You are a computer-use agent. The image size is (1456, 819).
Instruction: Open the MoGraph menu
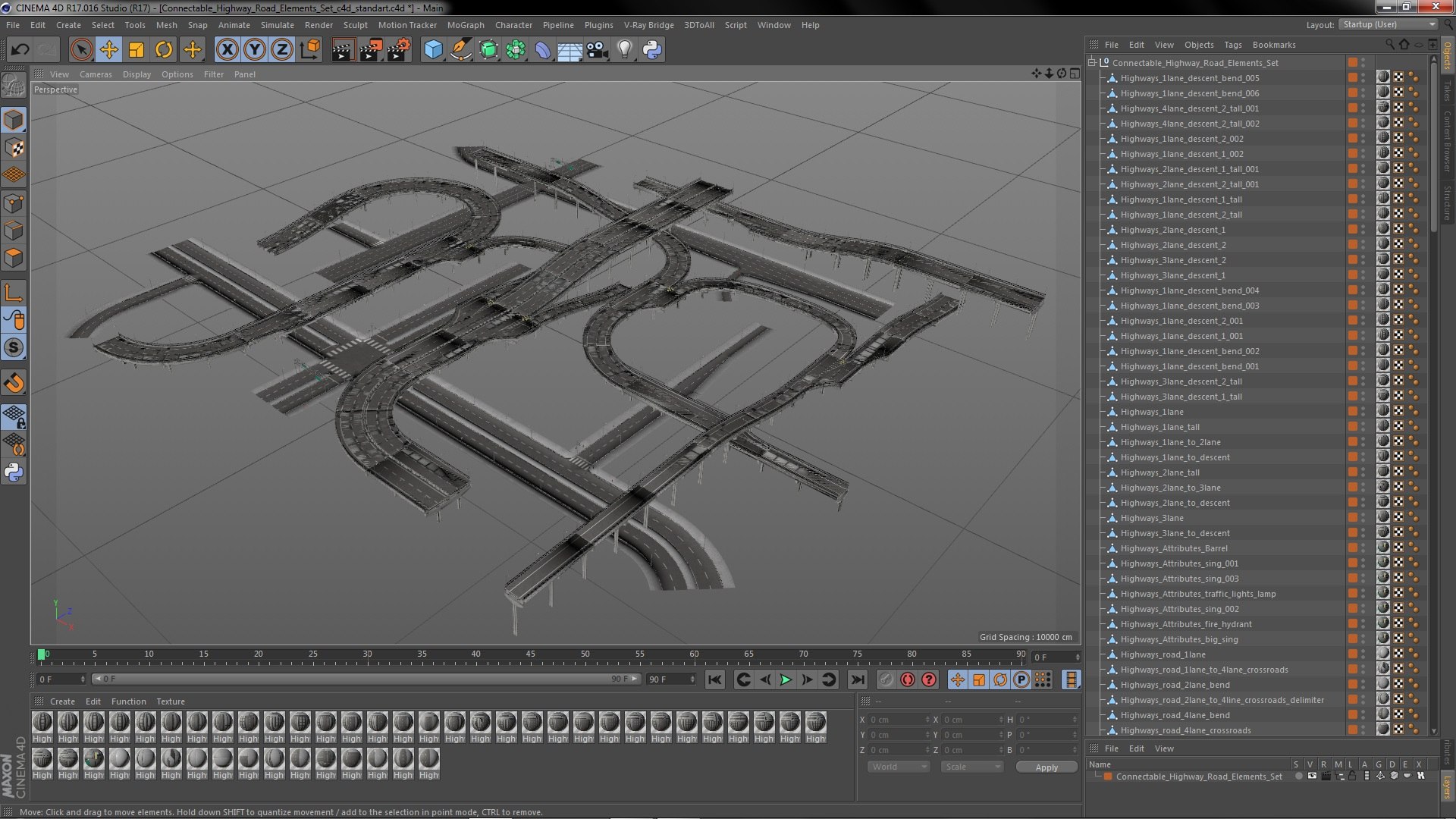click(x=465, y=25)
